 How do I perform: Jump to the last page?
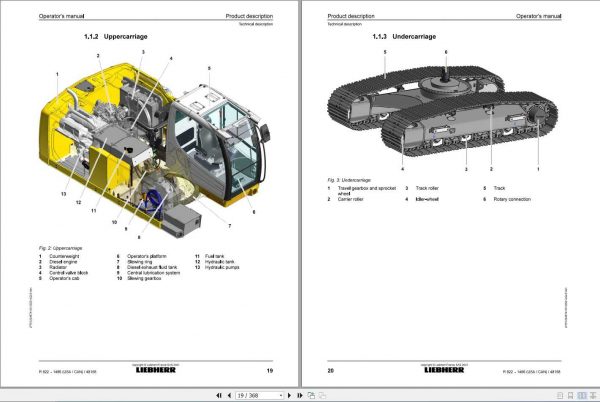(x=300, y=395)
